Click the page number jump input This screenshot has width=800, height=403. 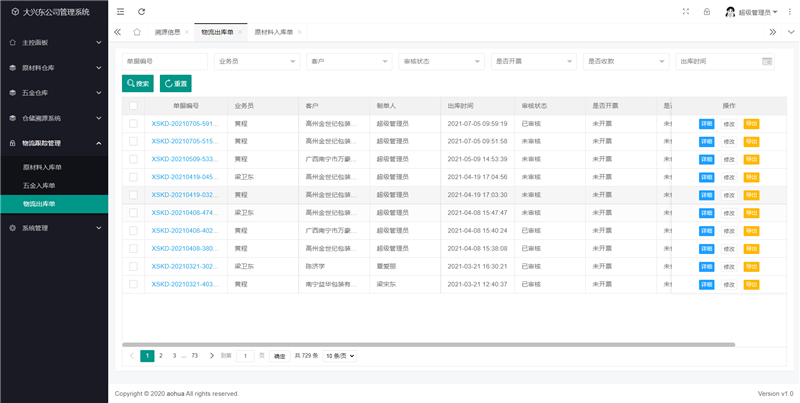click(245, 356)
